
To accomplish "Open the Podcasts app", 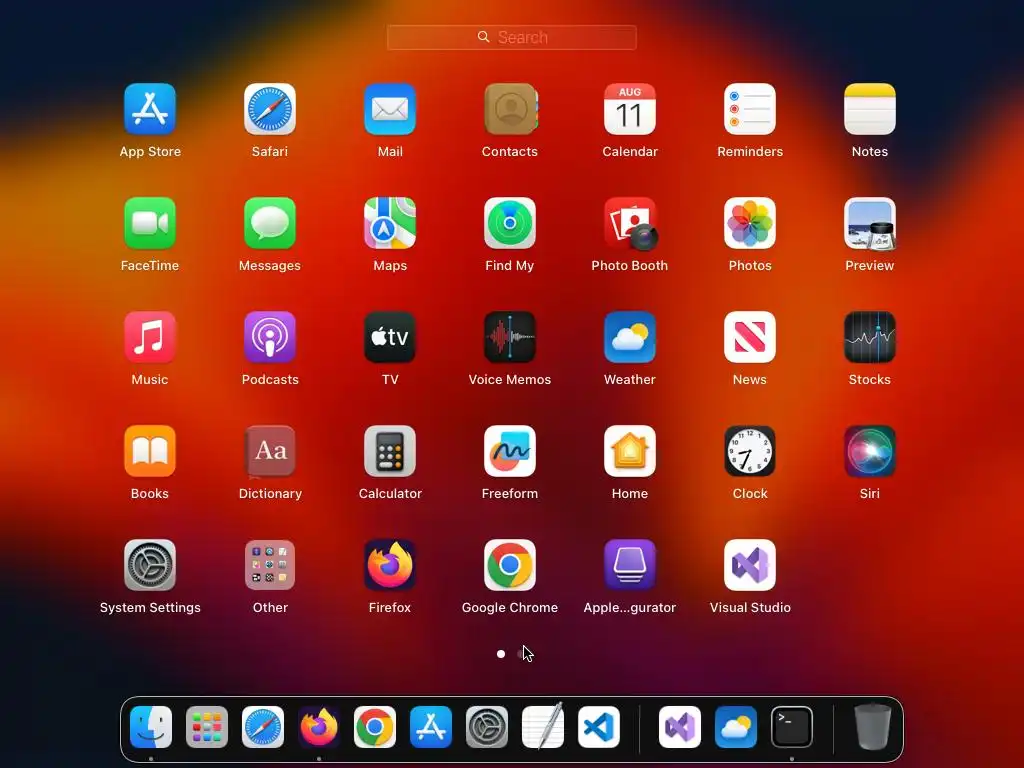I will coord(270,337).
